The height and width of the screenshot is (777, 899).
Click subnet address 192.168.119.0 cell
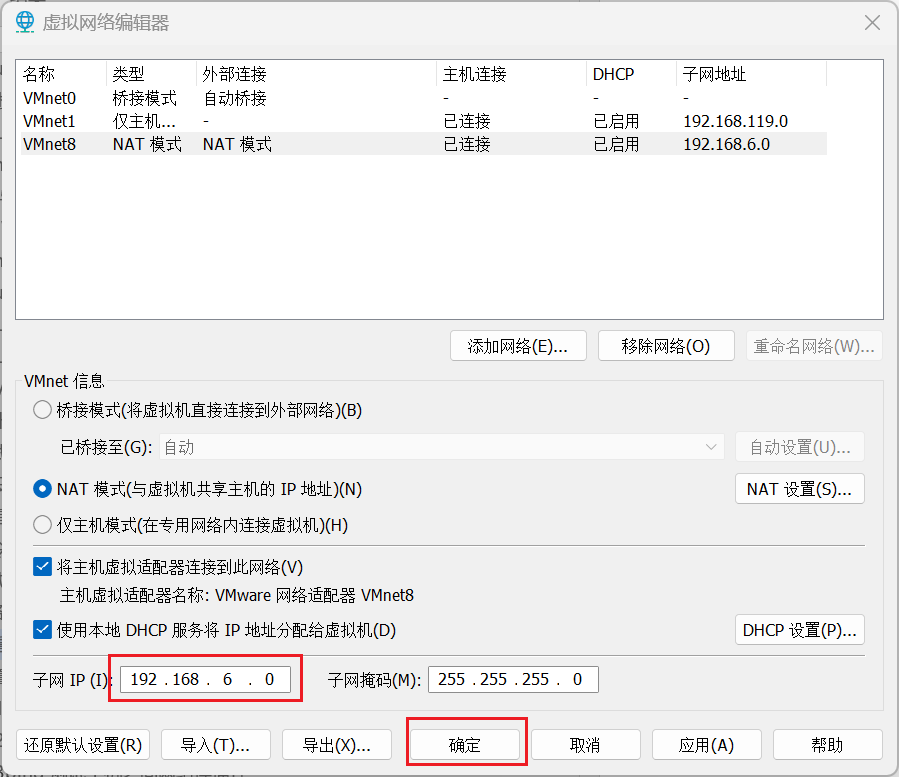coord(736,121)
